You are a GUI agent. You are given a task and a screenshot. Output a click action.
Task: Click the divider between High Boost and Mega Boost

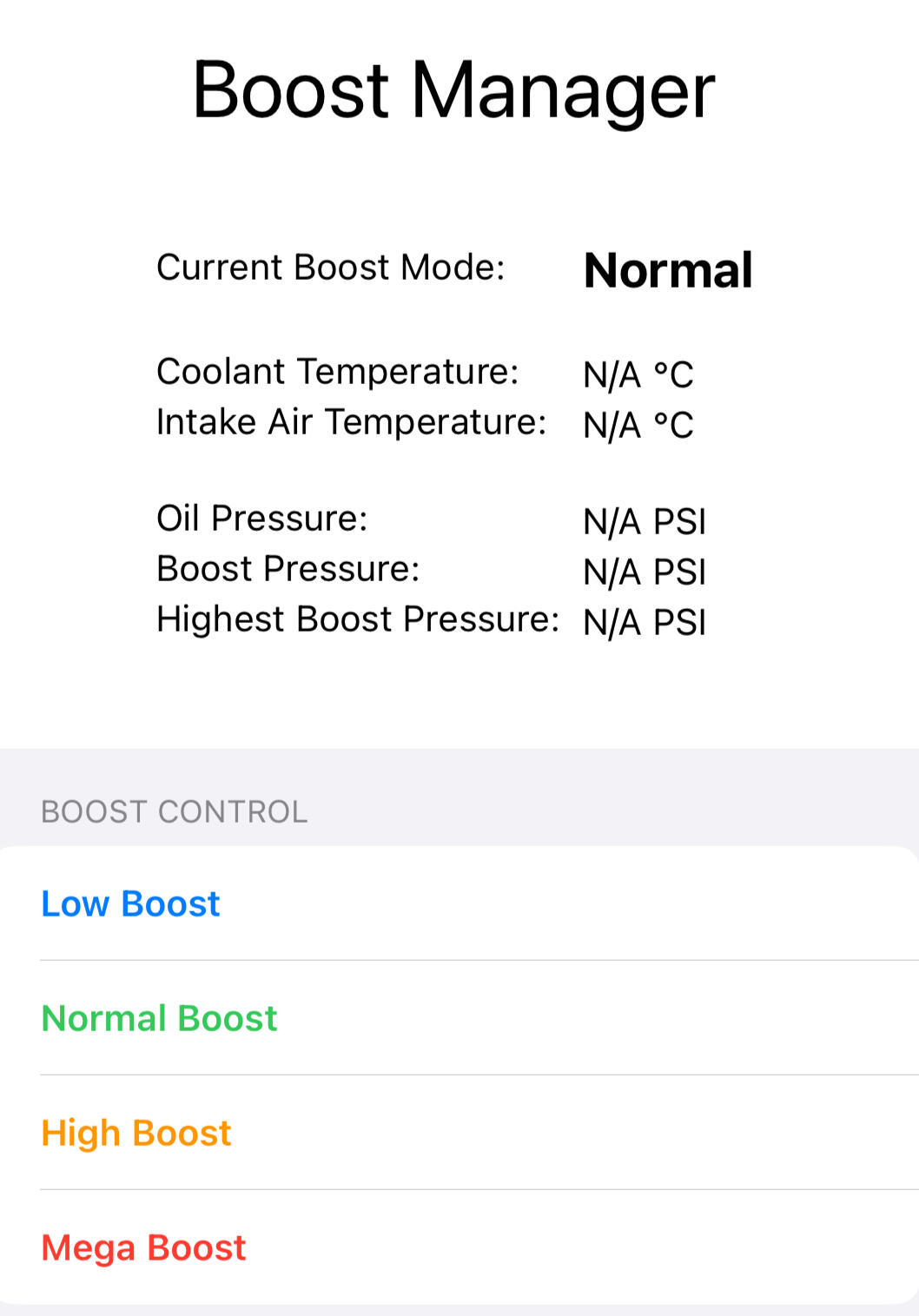pyautogui.click(x=479, y=1189)
